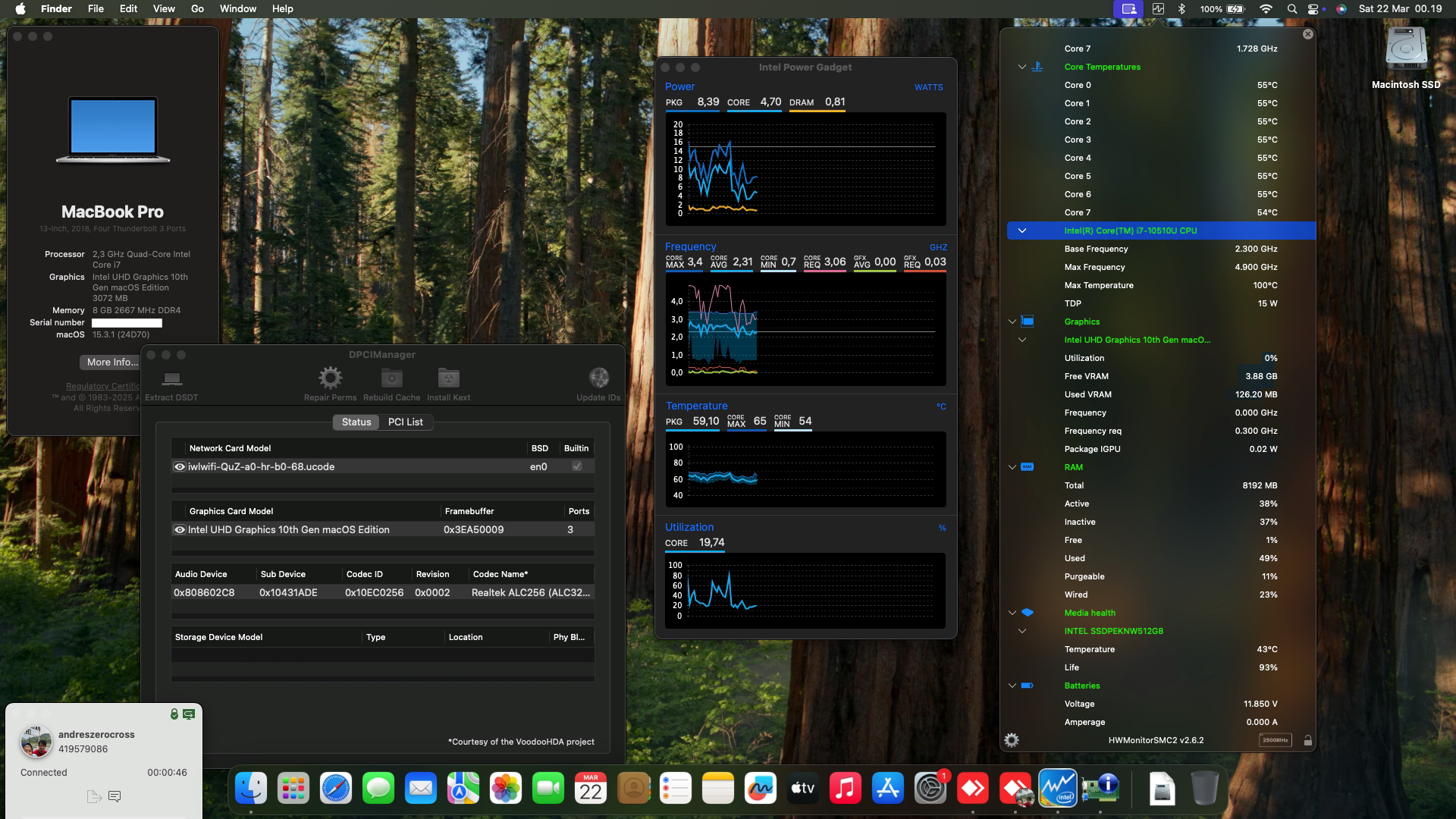Collapse the Batteries section
The height and width of the screenshot is (819, 1456).
click(1012, 685)
